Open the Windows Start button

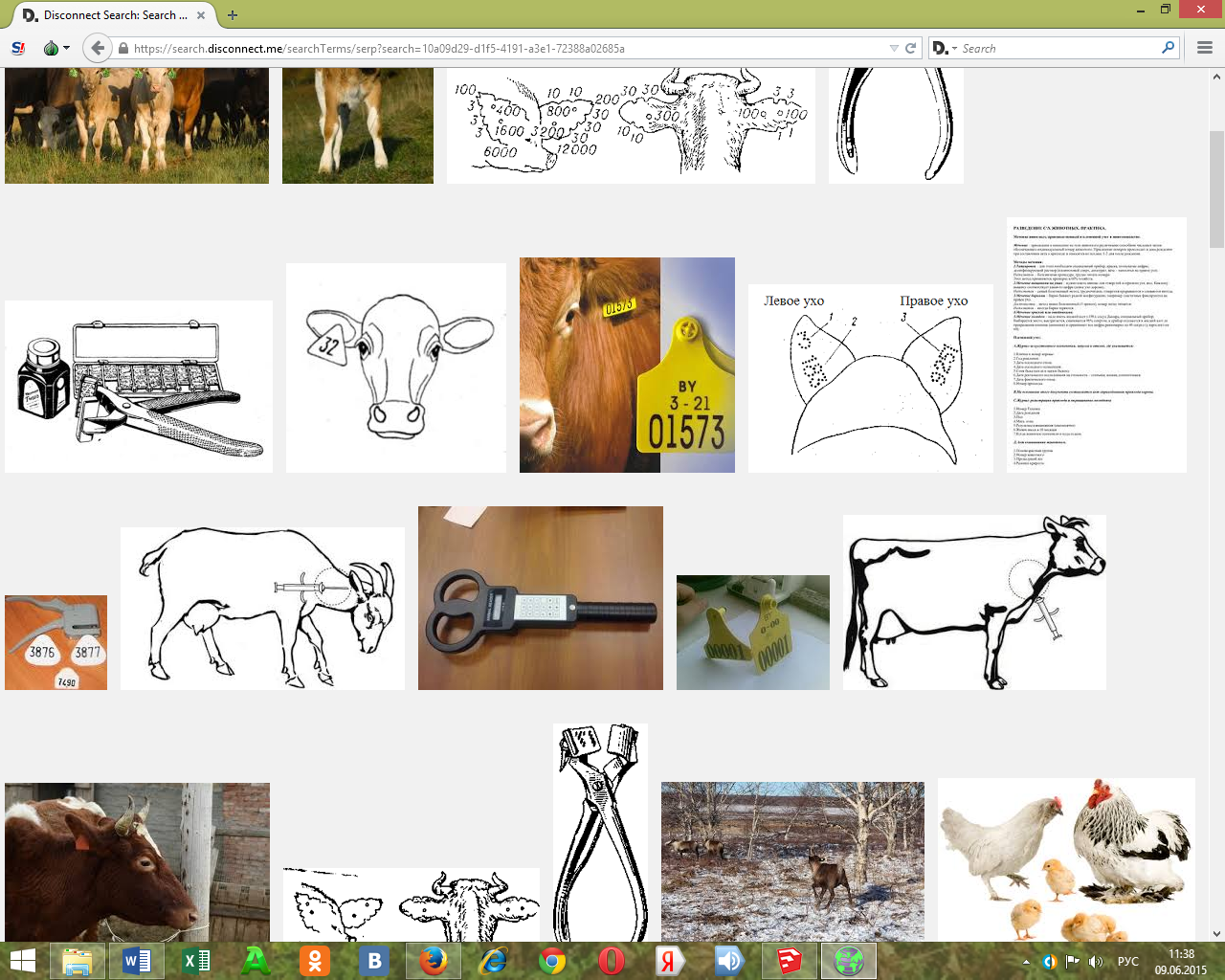tap(22, 961)
